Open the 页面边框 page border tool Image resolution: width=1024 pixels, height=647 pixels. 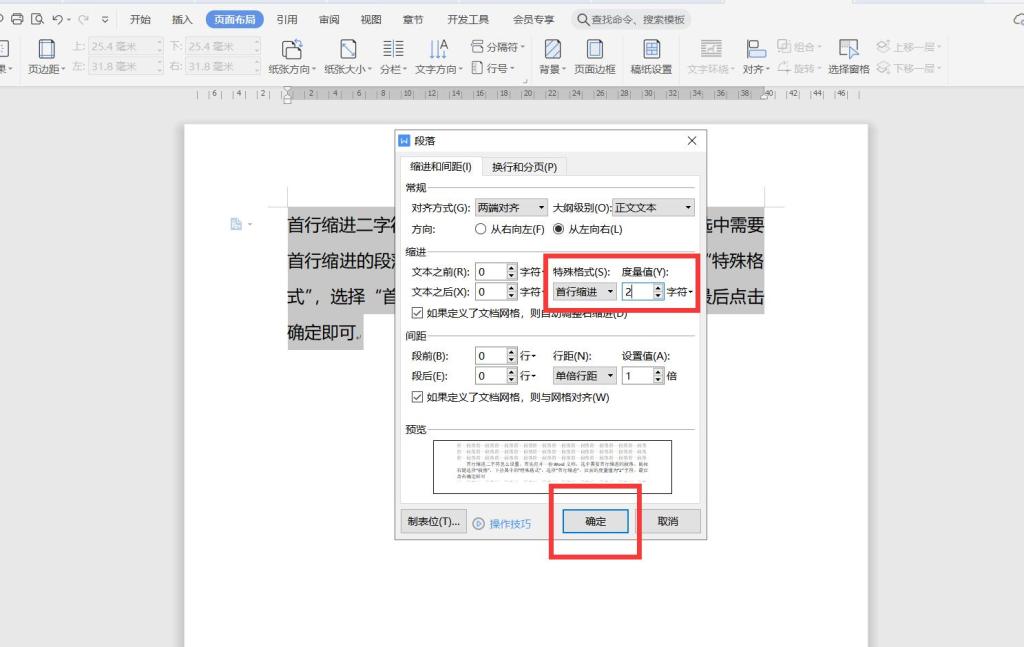click(x=594, y=49)
